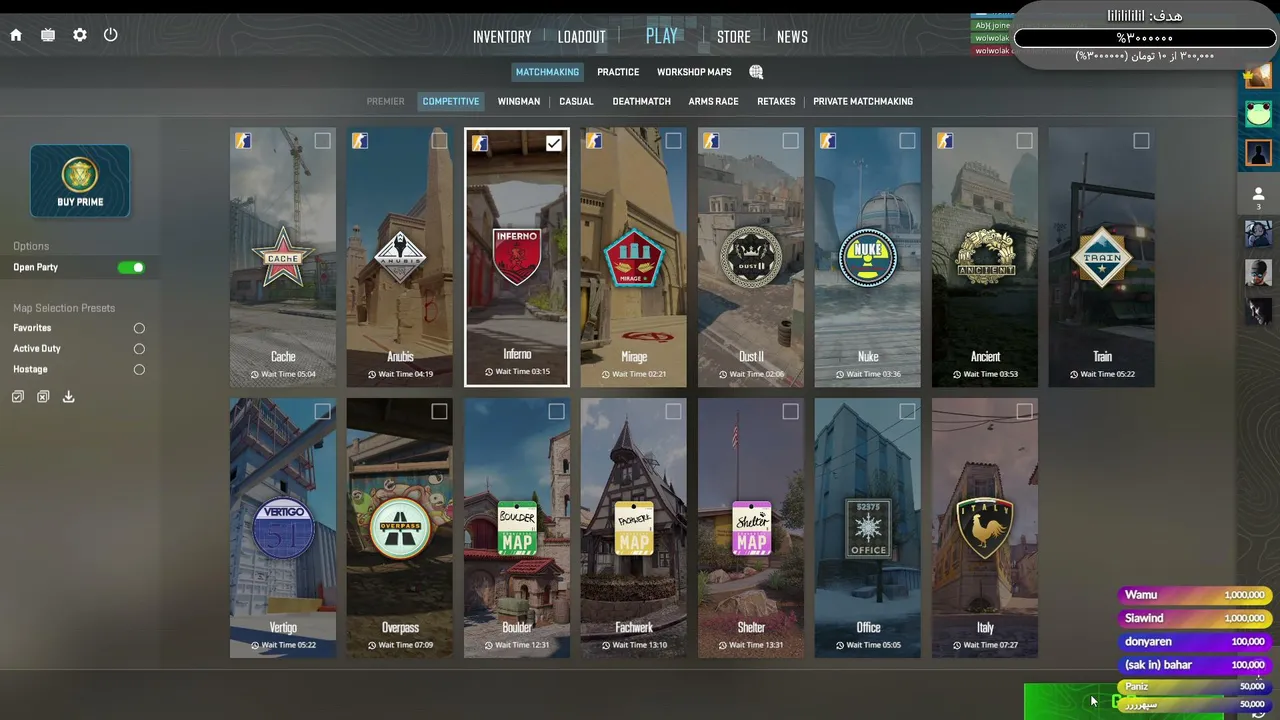The height and width of the screenshot is (720, 1280).
Task: Click the dark silhouette avatar with orange border
Action: 1258,153
